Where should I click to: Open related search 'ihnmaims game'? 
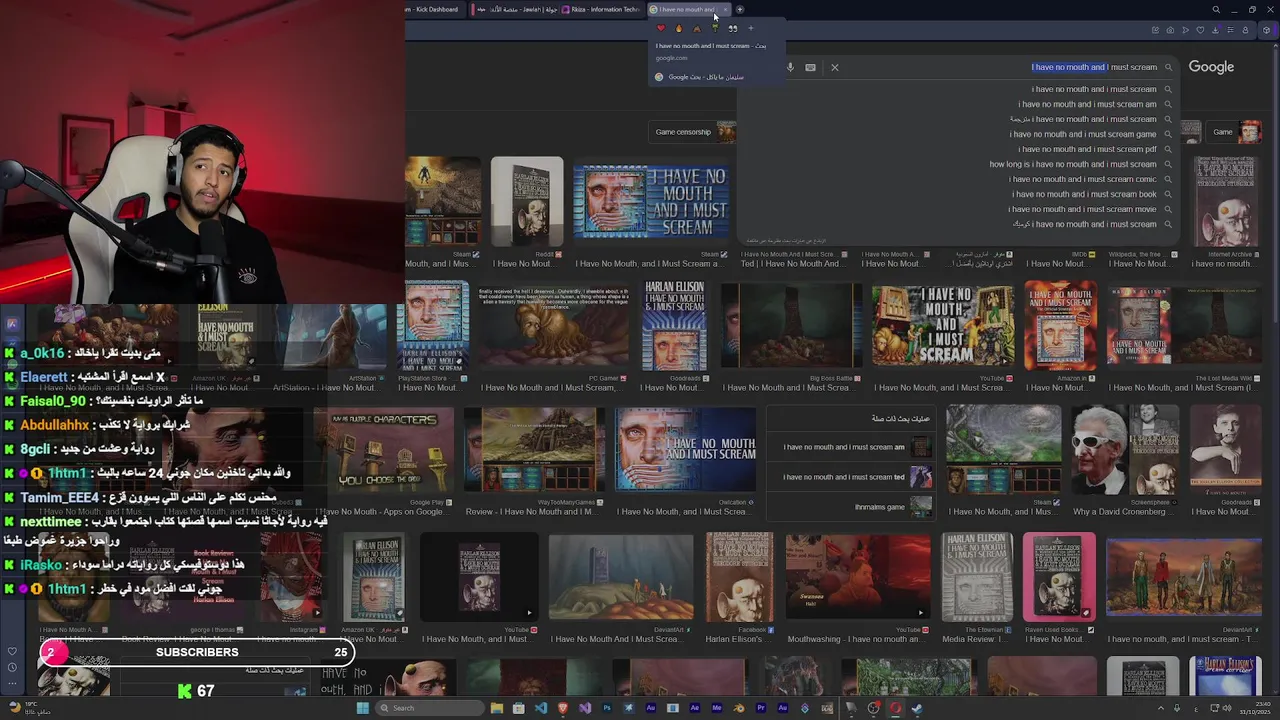point(852,507)
